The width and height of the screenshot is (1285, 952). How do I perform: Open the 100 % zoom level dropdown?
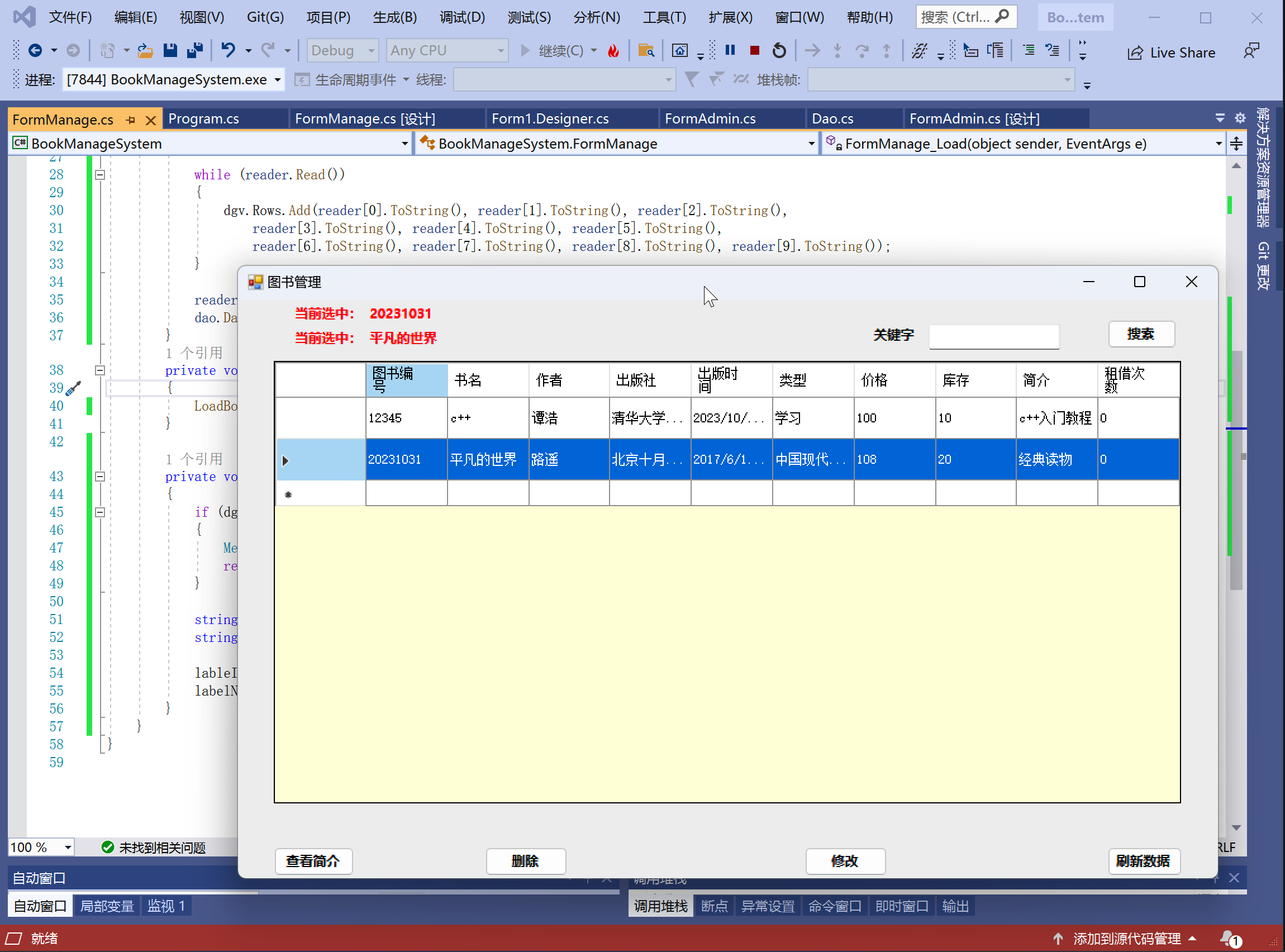68,847
